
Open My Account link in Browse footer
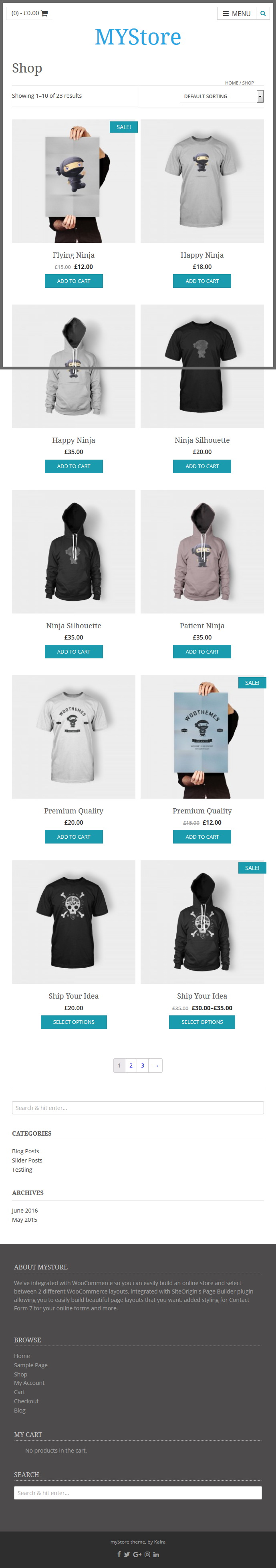coord(29,1382)
